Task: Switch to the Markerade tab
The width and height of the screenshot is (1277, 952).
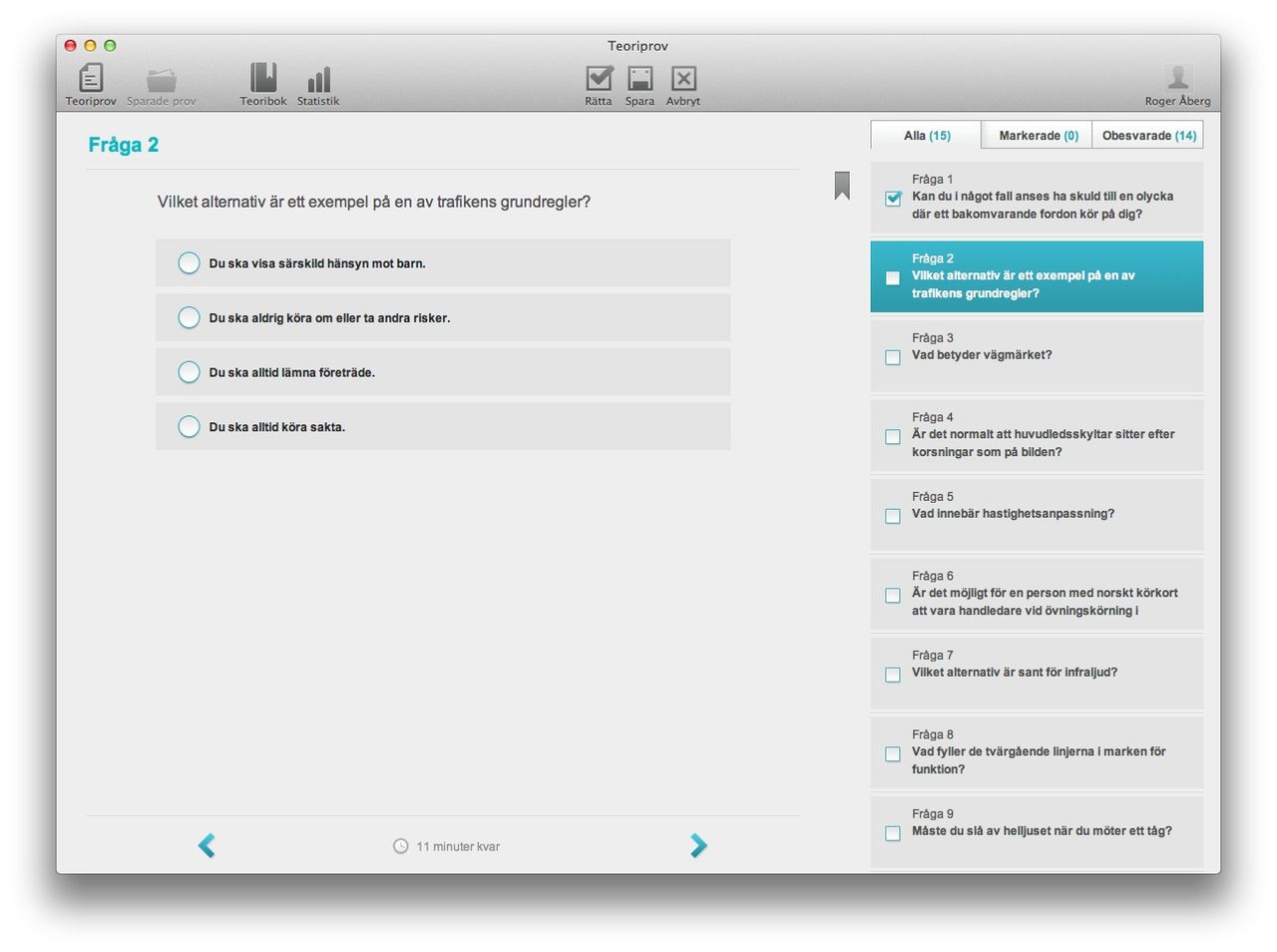Action: [x=1038, y=136]
